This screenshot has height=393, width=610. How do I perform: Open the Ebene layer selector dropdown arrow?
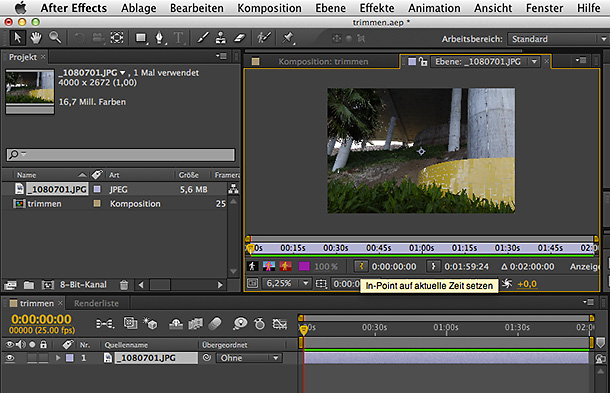click(x=534, y=61)
